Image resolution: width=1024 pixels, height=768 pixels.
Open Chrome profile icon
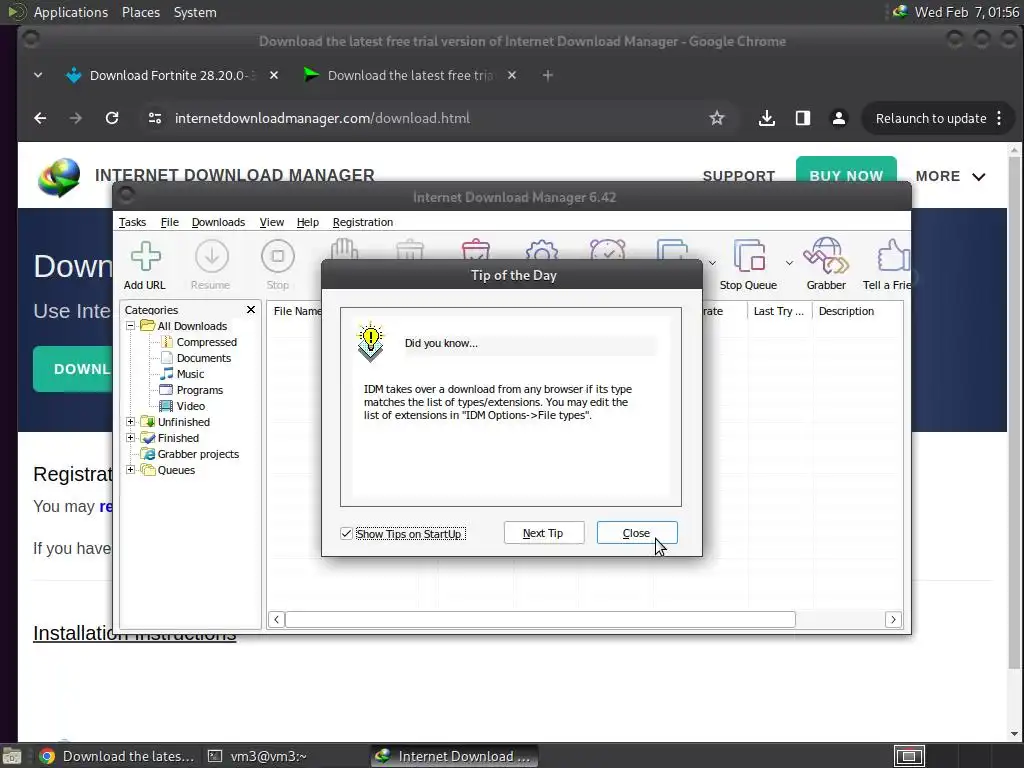[x=839, y=118]
